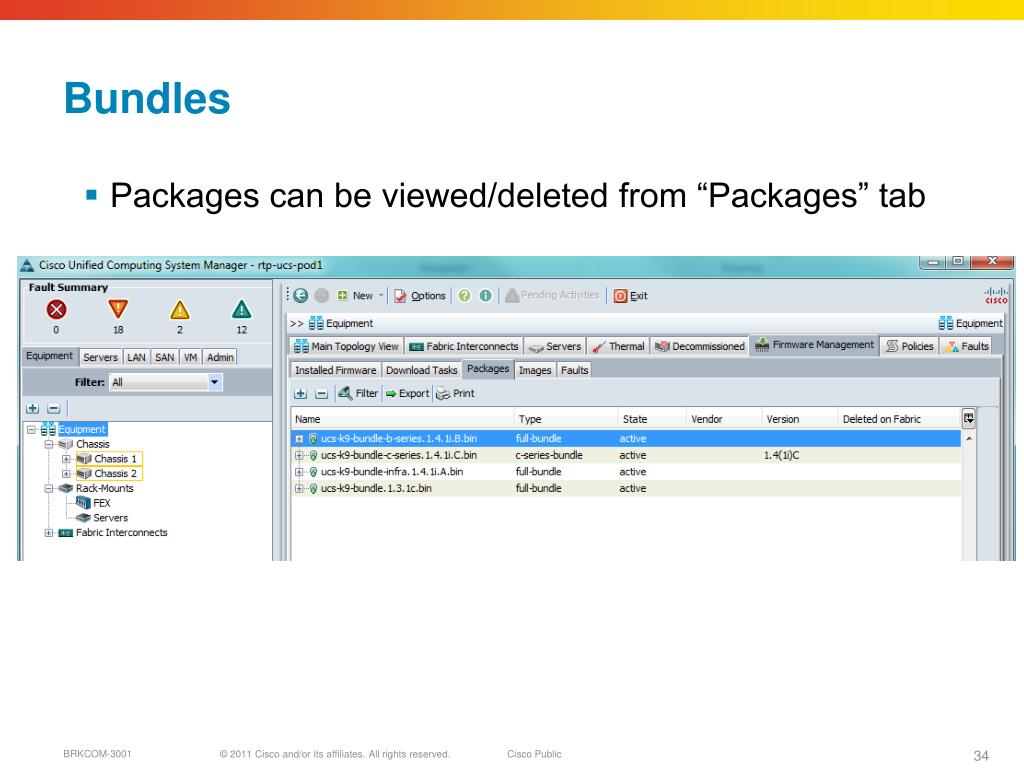Click the green help question mark icon
1024x768 pixels.
tap(464, 296)
